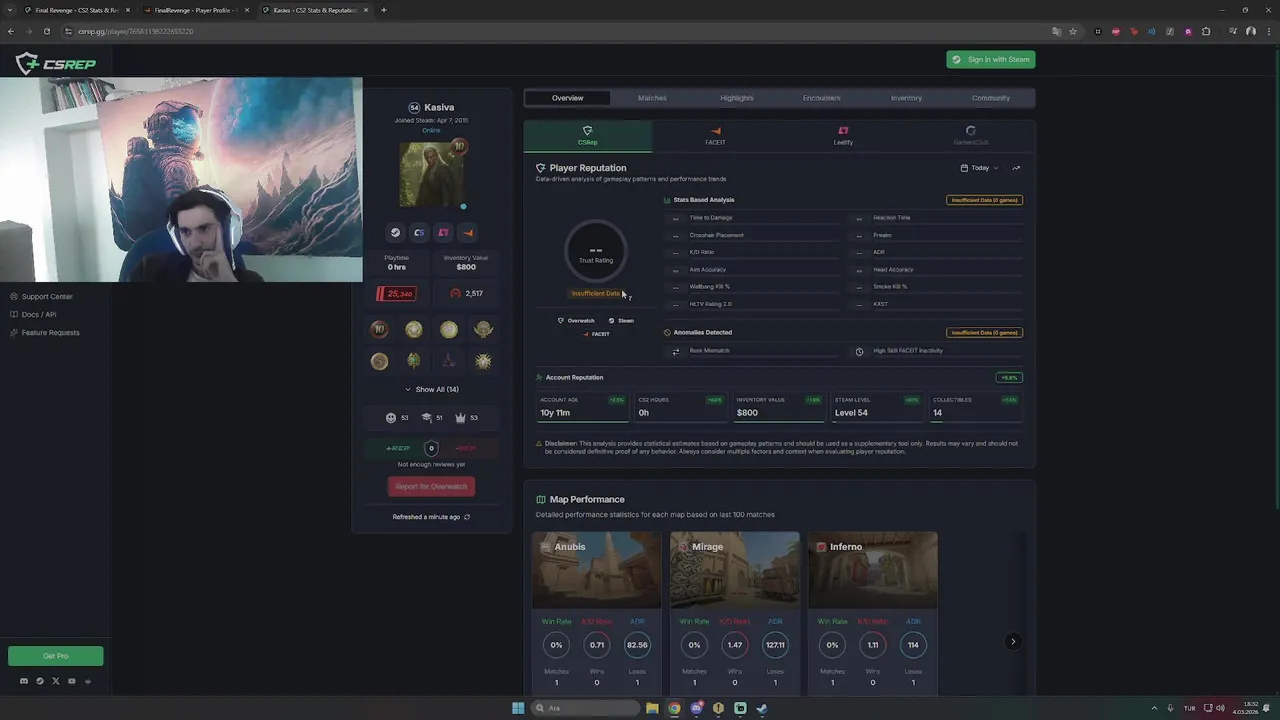Select the GamersClub source tab
Viewport: 1280px width, 720px height.
970,136
